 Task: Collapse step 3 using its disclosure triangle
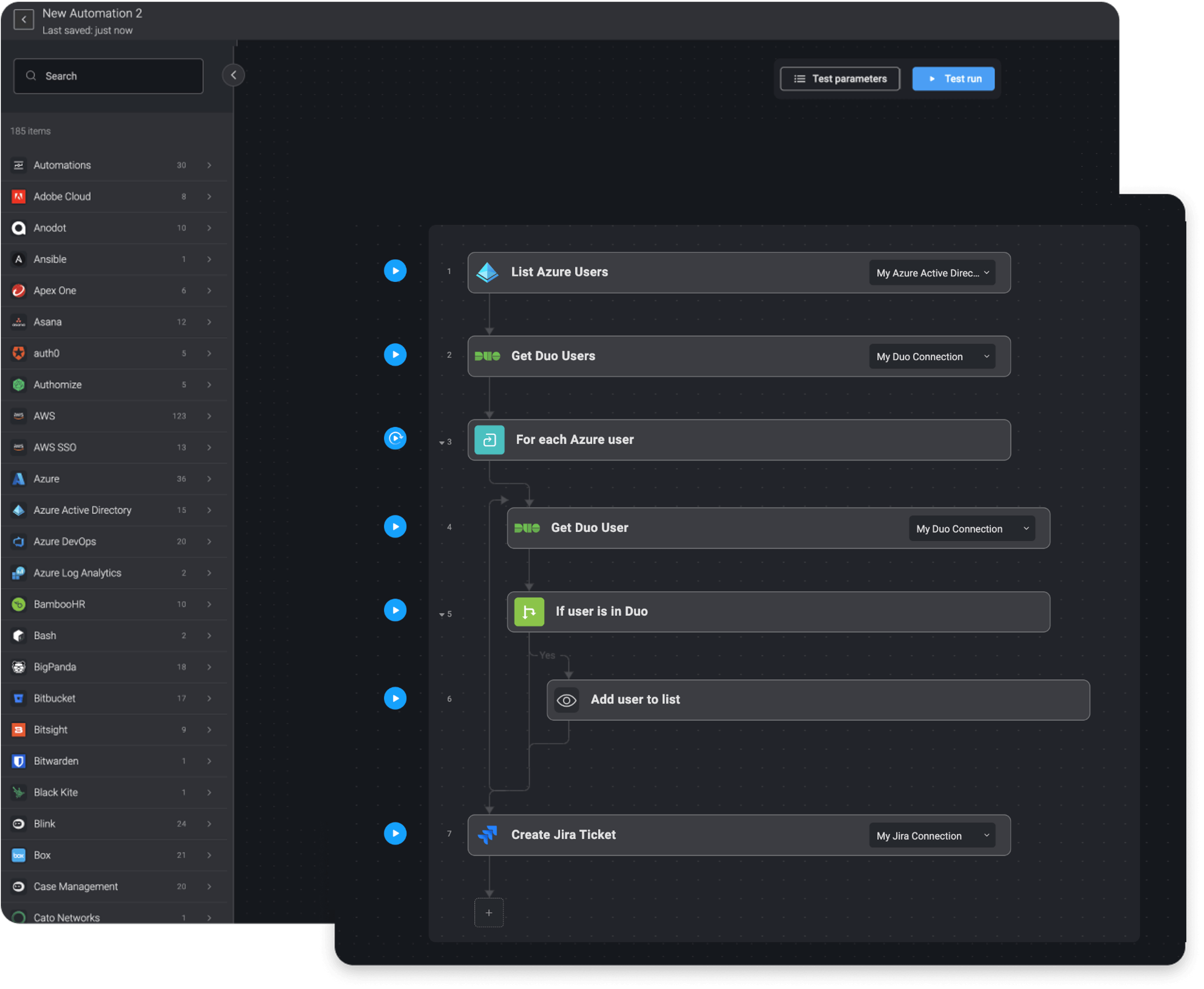coord(441,443)
